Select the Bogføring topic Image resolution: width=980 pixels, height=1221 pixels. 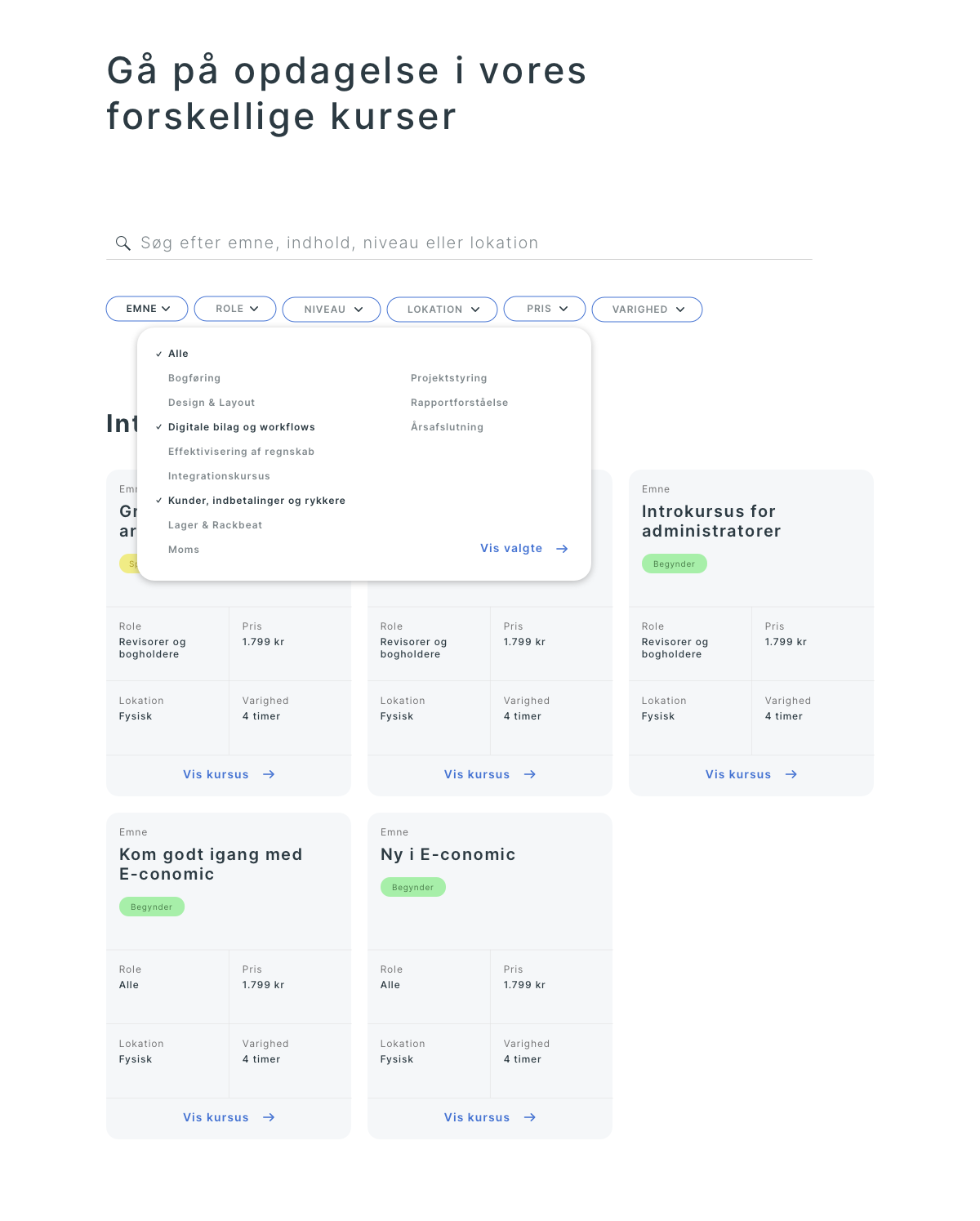[194, 378]
